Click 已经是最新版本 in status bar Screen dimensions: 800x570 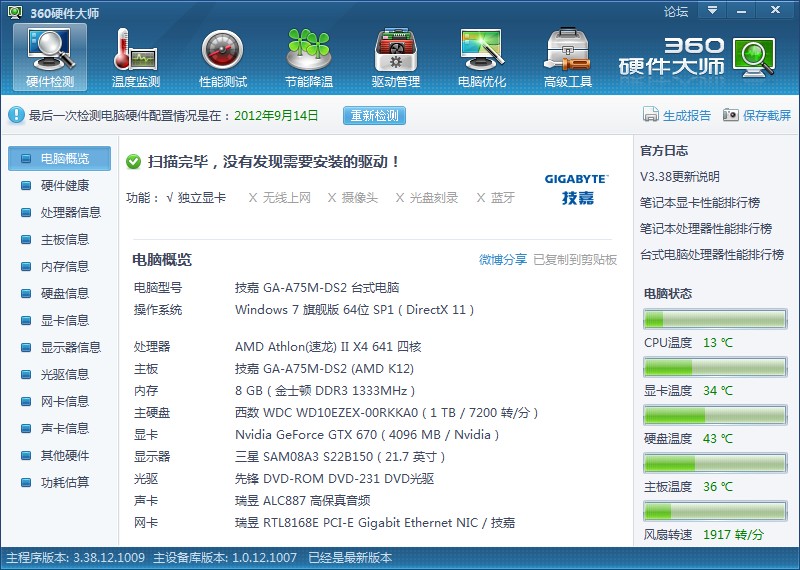(x=351, y=558)
